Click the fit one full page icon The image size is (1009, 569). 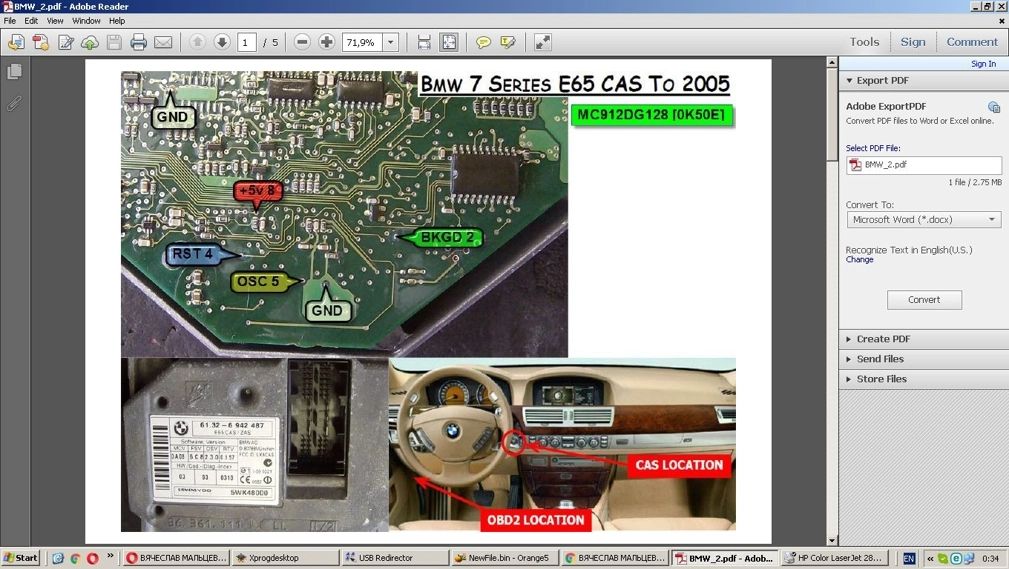449,42
